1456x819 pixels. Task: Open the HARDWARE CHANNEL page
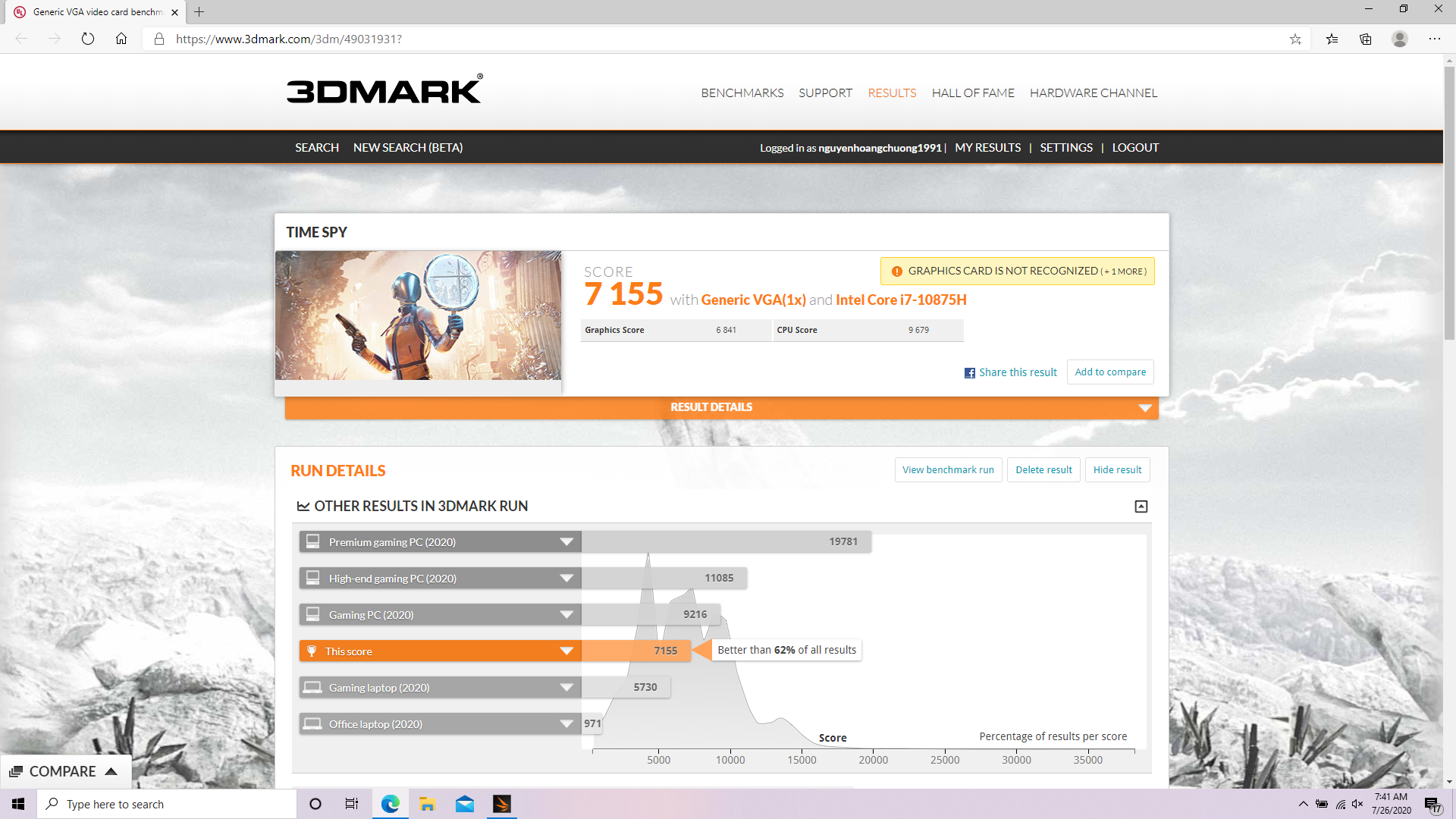(1094, 93)
